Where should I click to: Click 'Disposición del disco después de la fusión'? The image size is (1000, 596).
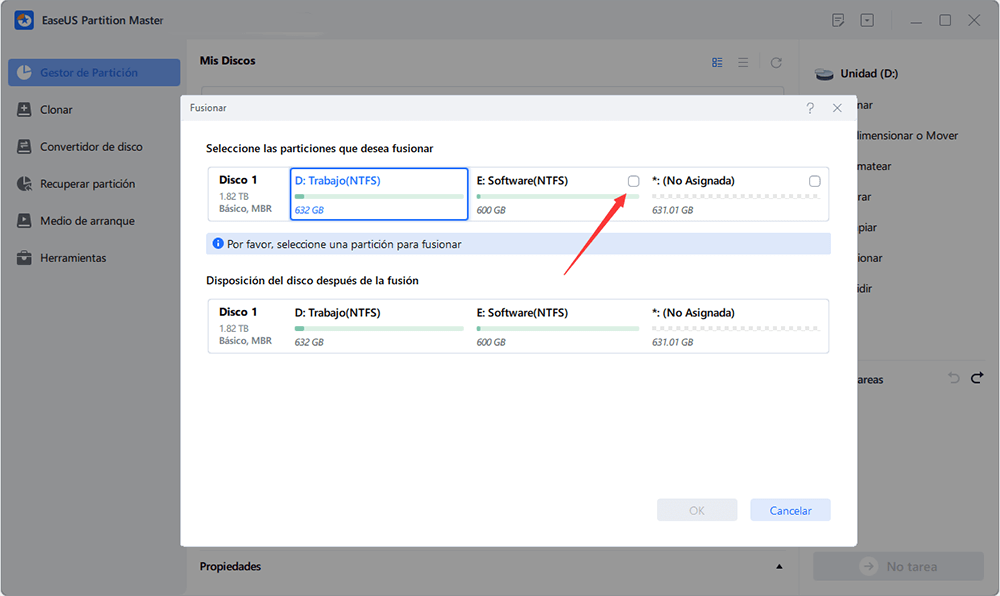coord(312,280)
